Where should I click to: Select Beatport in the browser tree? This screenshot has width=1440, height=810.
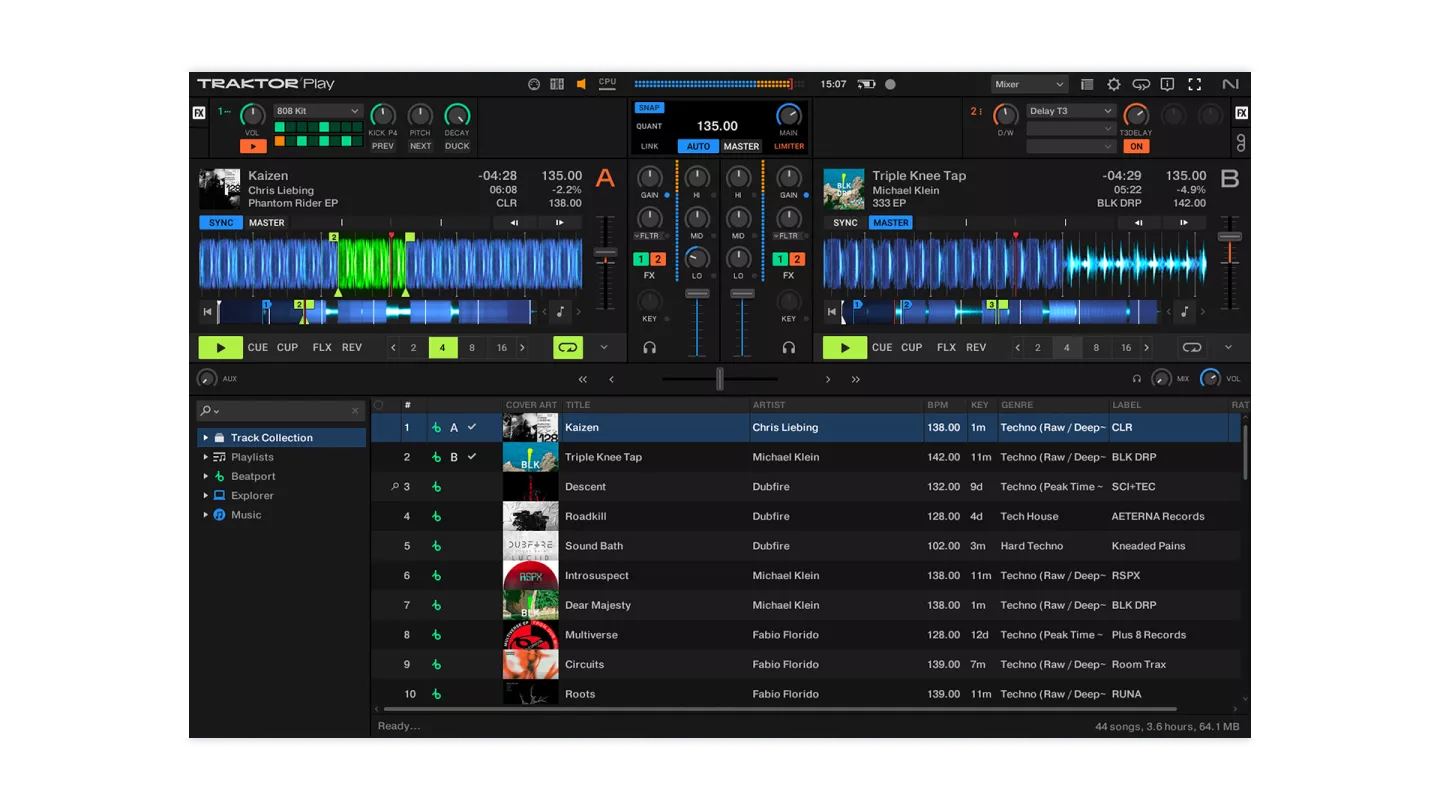pyautogui.click(x=253, y=477)
